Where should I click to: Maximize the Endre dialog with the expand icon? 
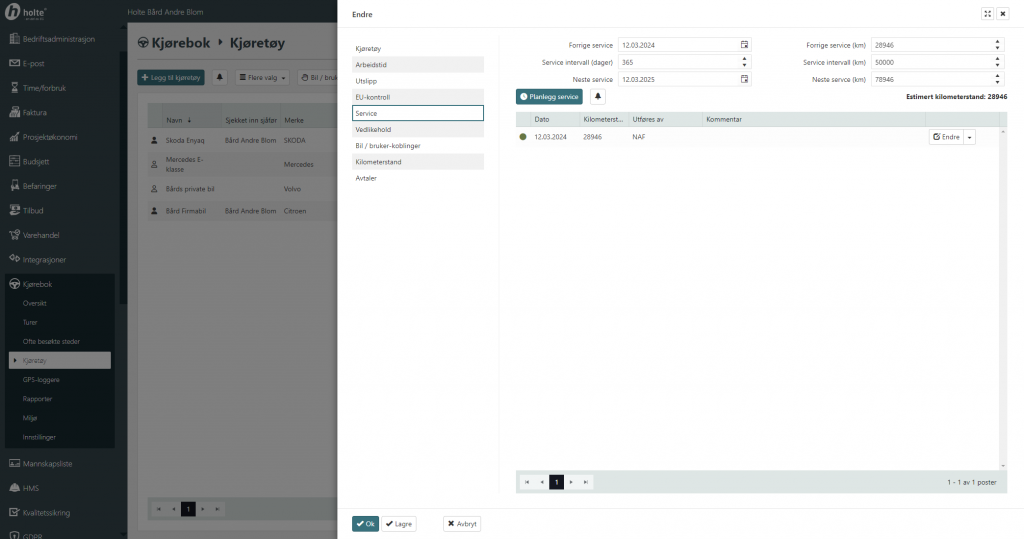click(x=987, y=14)
